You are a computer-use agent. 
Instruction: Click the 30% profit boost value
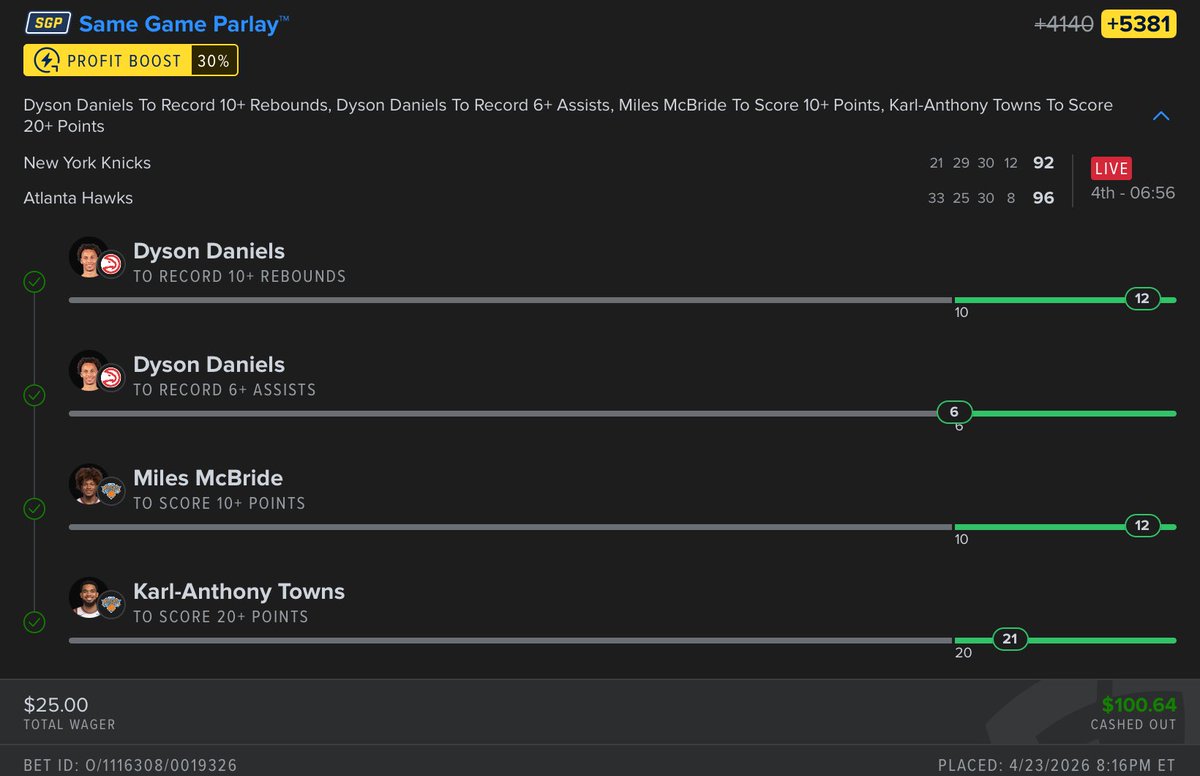click(213, 61)
